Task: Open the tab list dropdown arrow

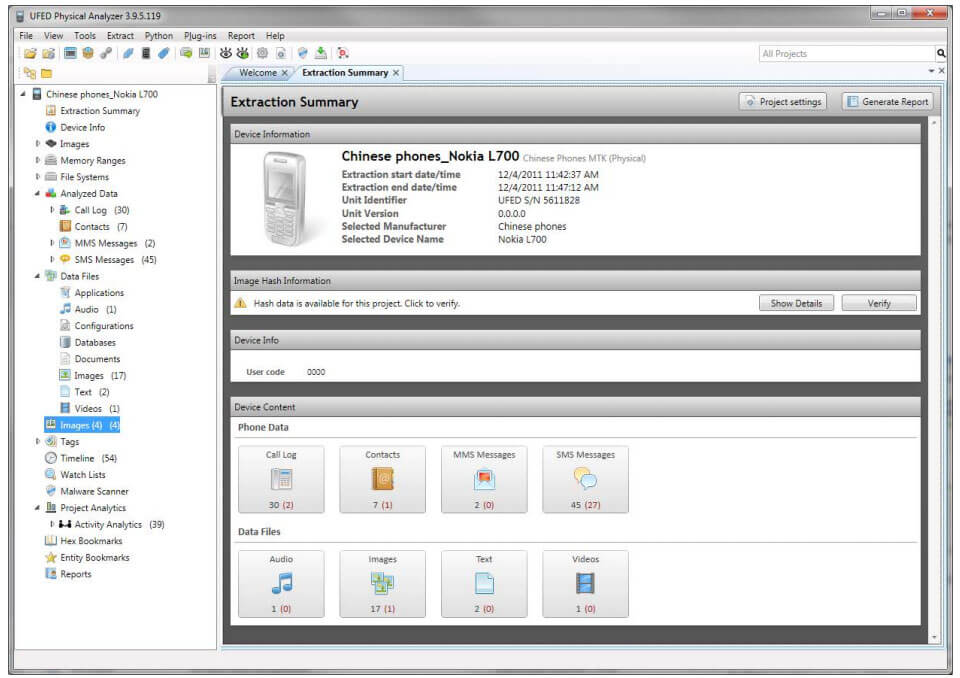Action: 931,71
